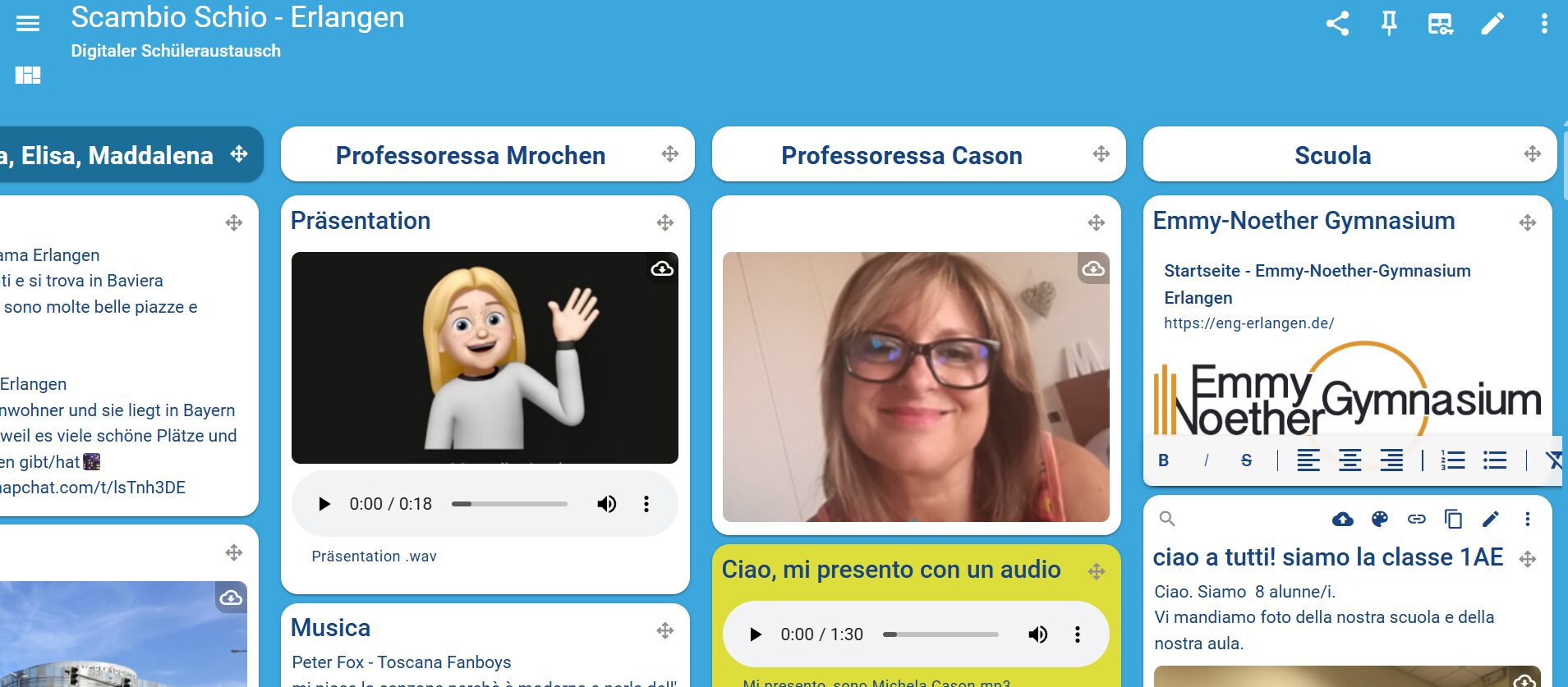Click the search magnifier on post
The width and height of the screenshot is (1568, 687).
point(1167,519)
